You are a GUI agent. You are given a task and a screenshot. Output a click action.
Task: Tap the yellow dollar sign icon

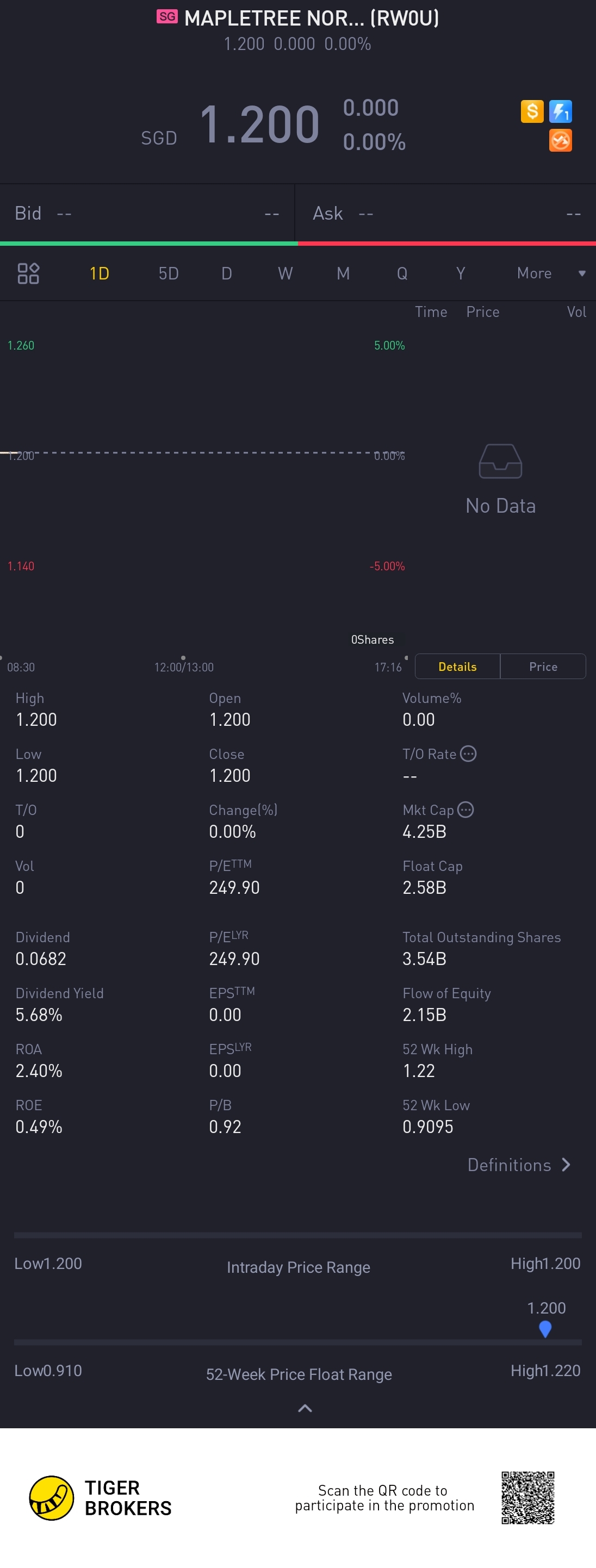(532, 111)
